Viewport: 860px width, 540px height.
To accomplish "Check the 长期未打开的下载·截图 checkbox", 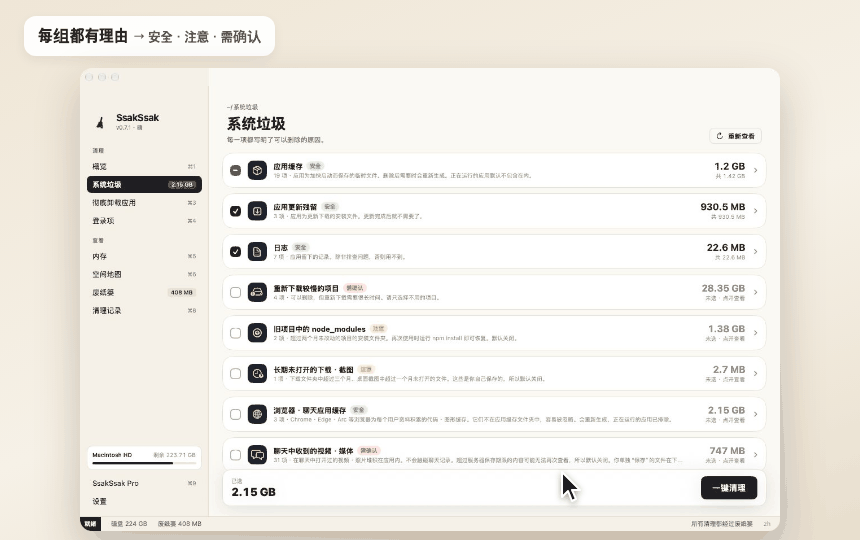I will [235, 373].
